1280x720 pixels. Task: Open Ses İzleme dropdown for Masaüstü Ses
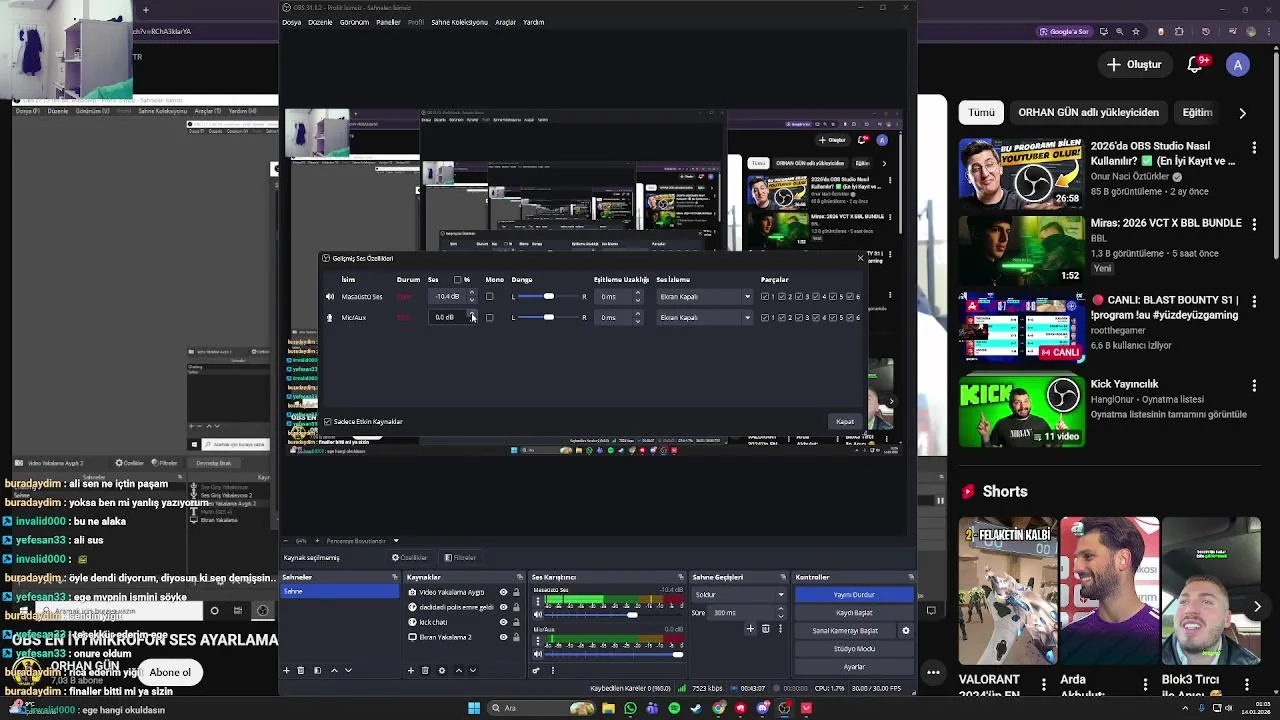click(x=704, y=297)
